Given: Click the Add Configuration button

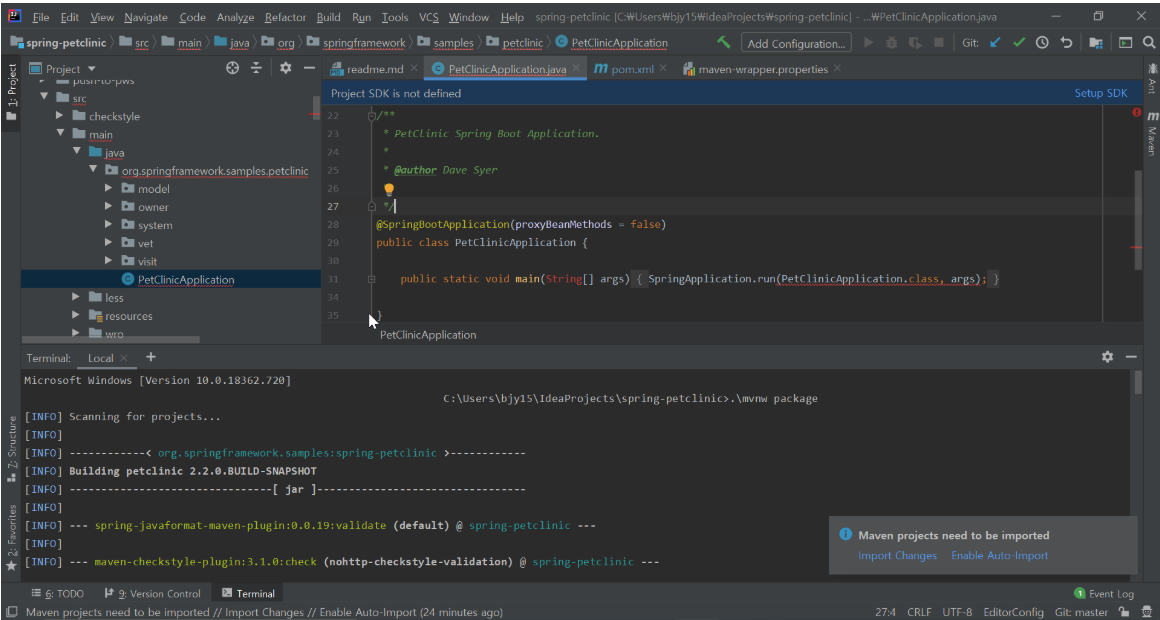Looking at the screenshot, I should coord(796,43).
